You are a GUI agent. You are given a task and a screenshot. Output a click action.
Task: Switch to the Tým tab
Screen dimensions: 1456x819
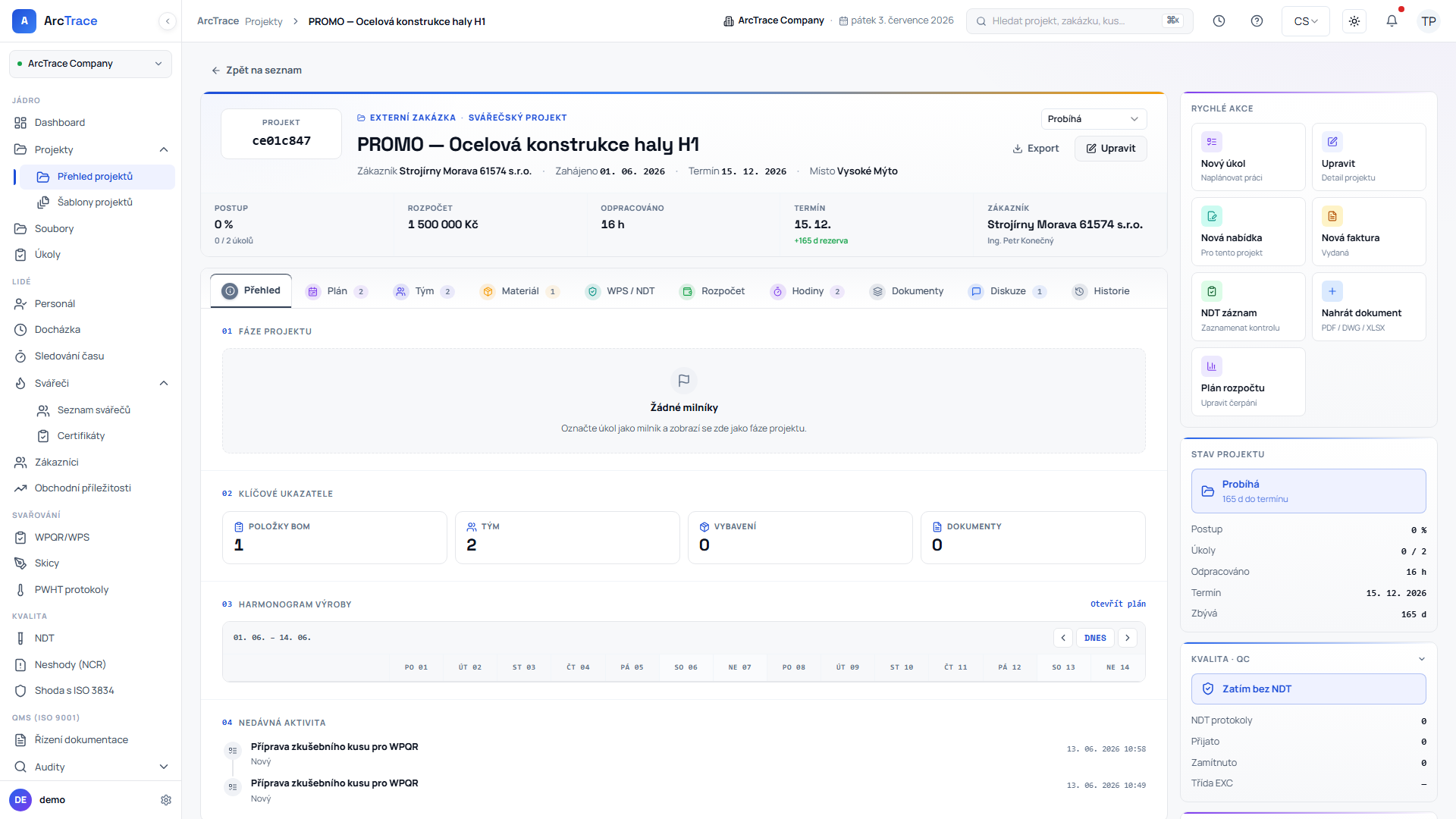tap(424, 292)
